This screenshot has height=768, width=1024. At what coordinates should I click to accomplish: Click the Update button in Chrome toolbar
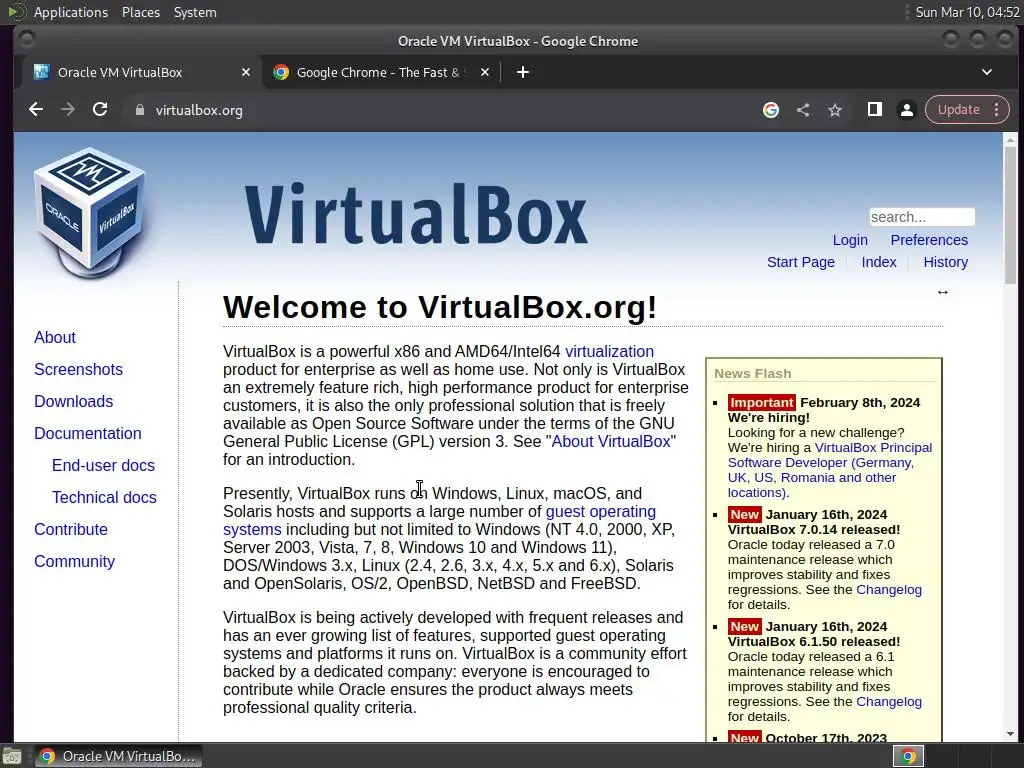959,110
